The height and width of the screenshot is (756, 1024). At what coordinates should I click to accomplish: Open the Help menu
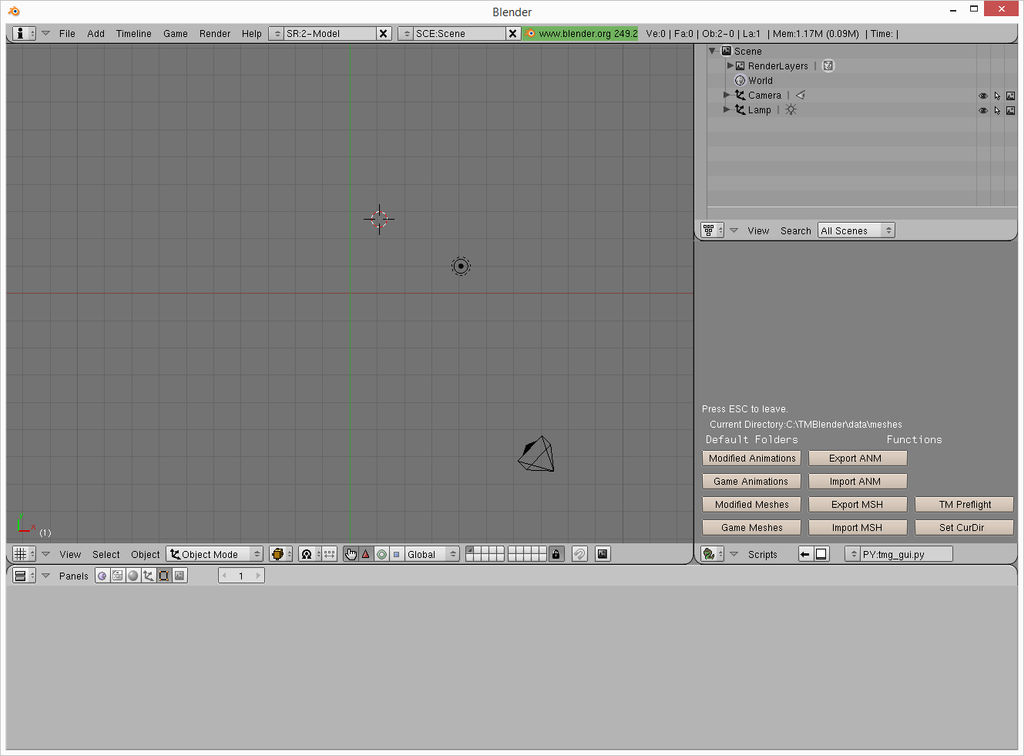(251, 33)
